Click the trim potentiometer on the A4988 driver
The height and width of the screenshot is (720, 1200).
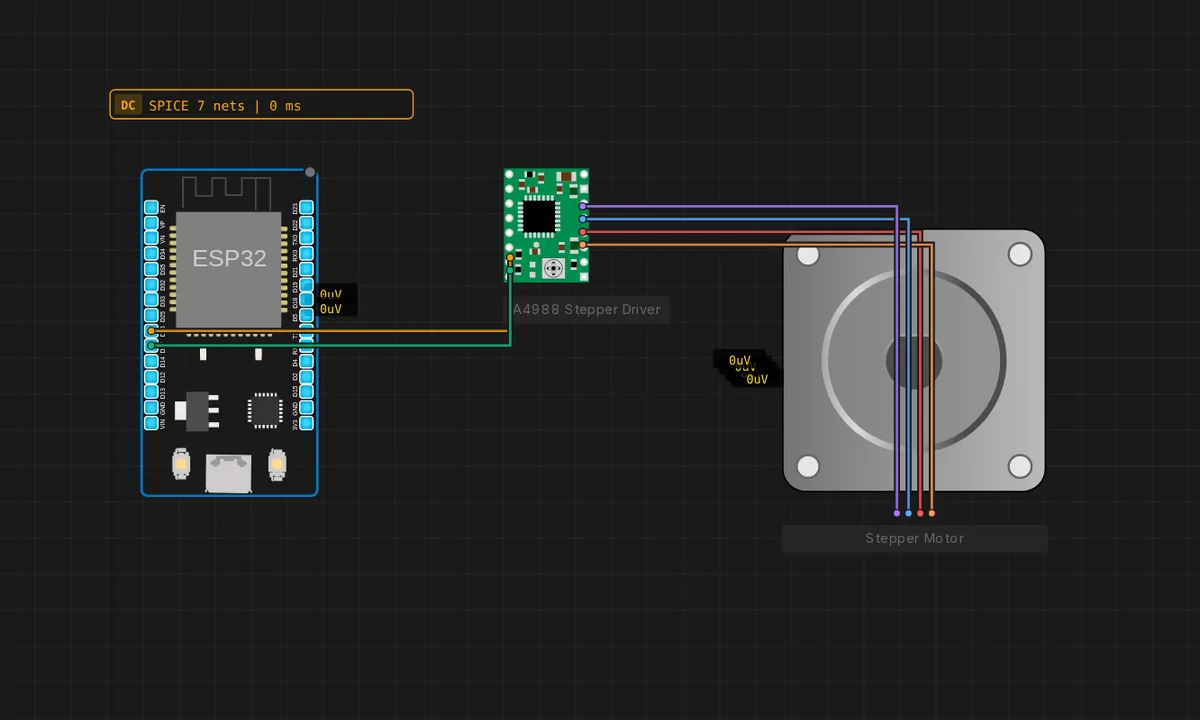554,268
